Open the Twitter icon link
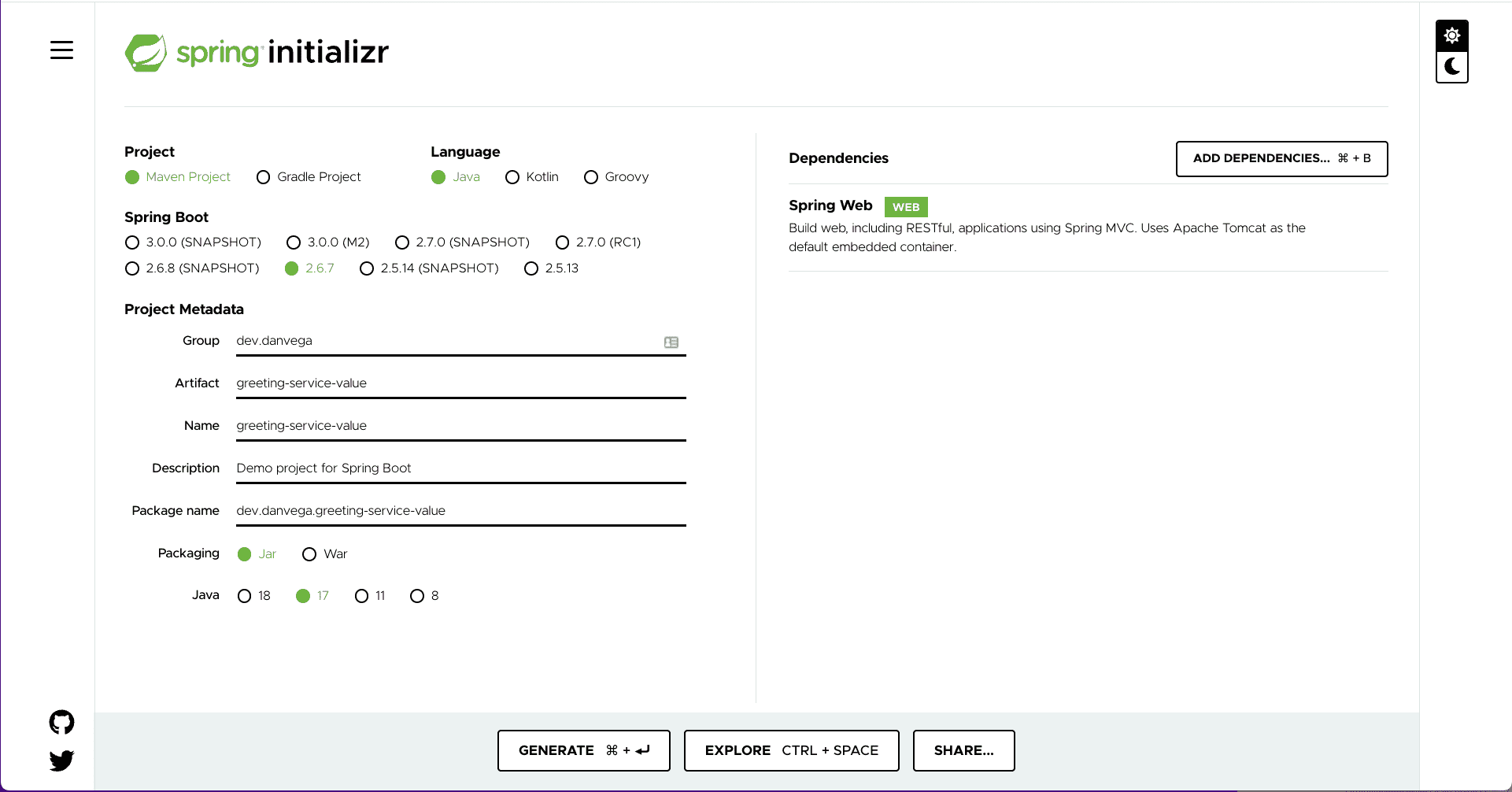 pos(61,761)
